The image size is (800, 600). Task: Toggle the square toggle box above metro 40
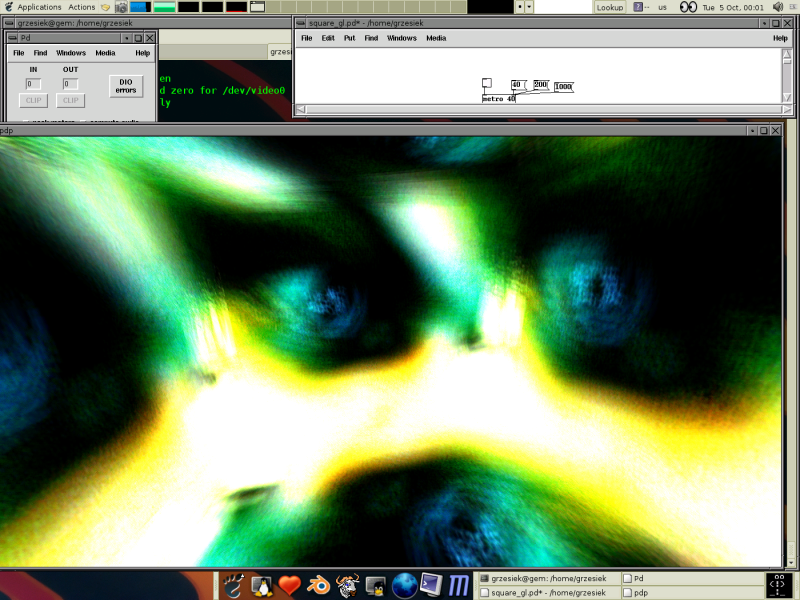coord(487,83)
